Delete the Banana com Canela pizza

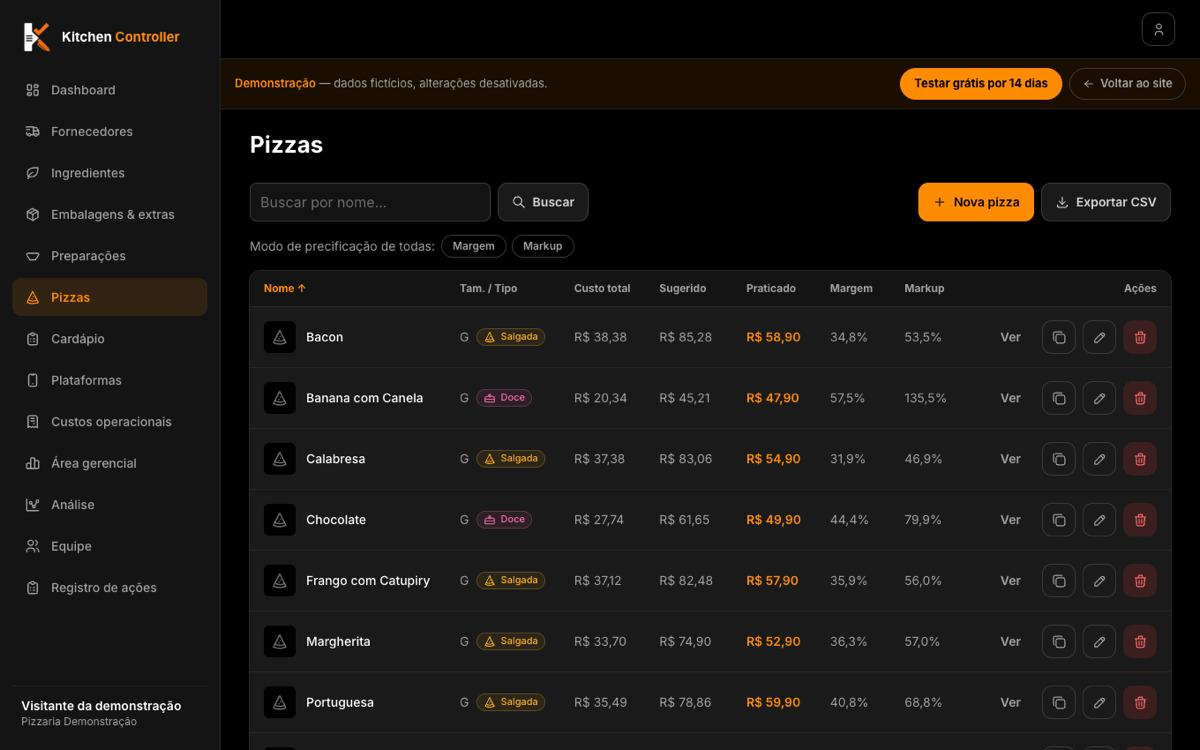pyautogui.click(x=1140, y=398)
